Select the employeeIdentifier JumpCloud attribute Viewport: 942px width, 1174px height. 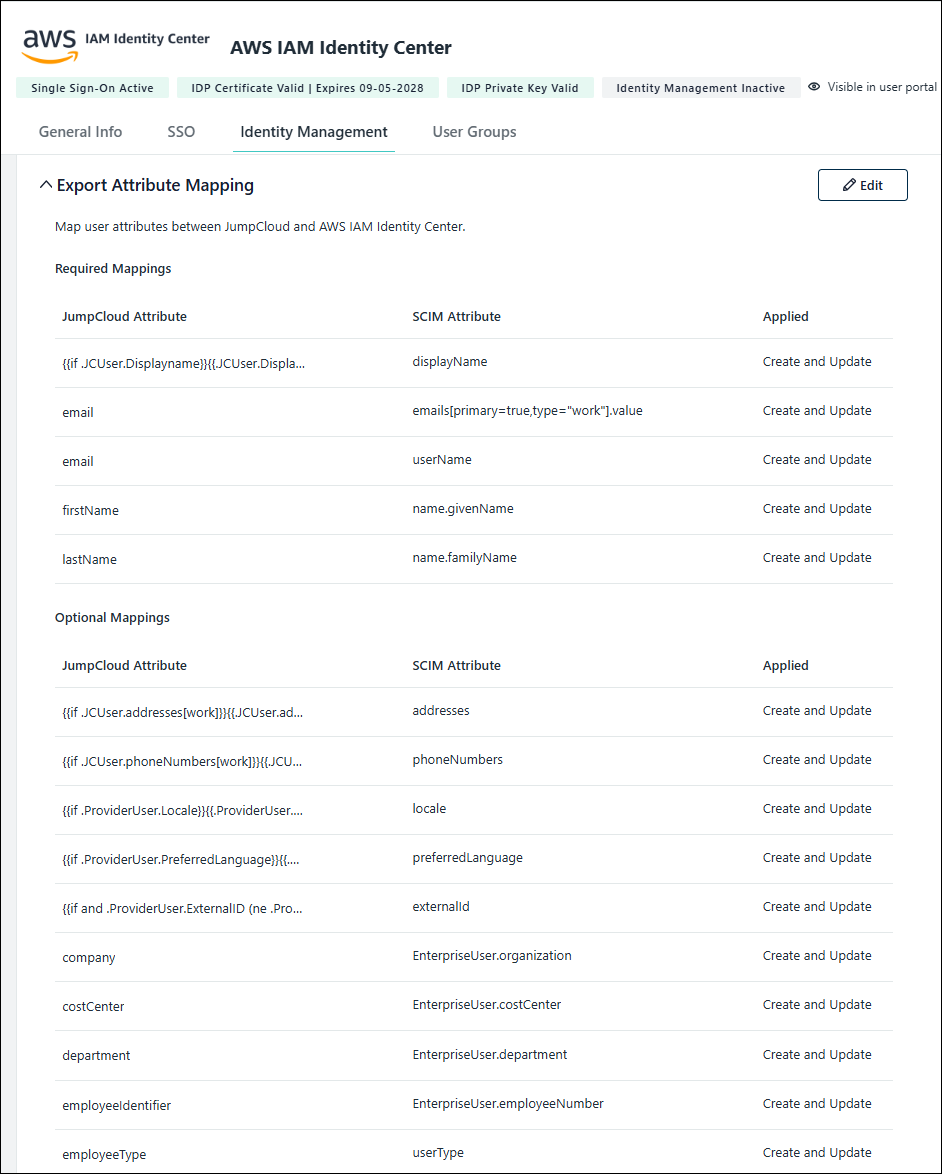(x=116, y=1106)
